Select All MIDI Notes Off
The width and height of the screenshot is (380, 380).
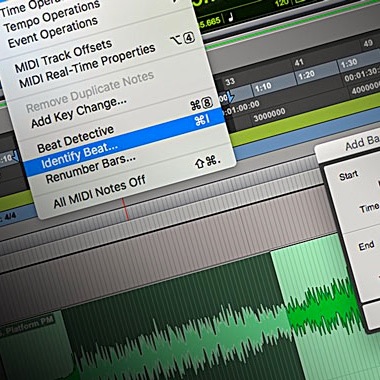click(100, 192)
